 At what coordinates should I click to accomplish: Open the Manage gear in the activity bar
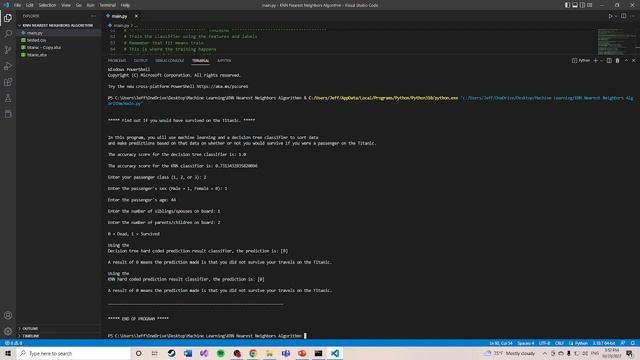click(x=8, y=331)
